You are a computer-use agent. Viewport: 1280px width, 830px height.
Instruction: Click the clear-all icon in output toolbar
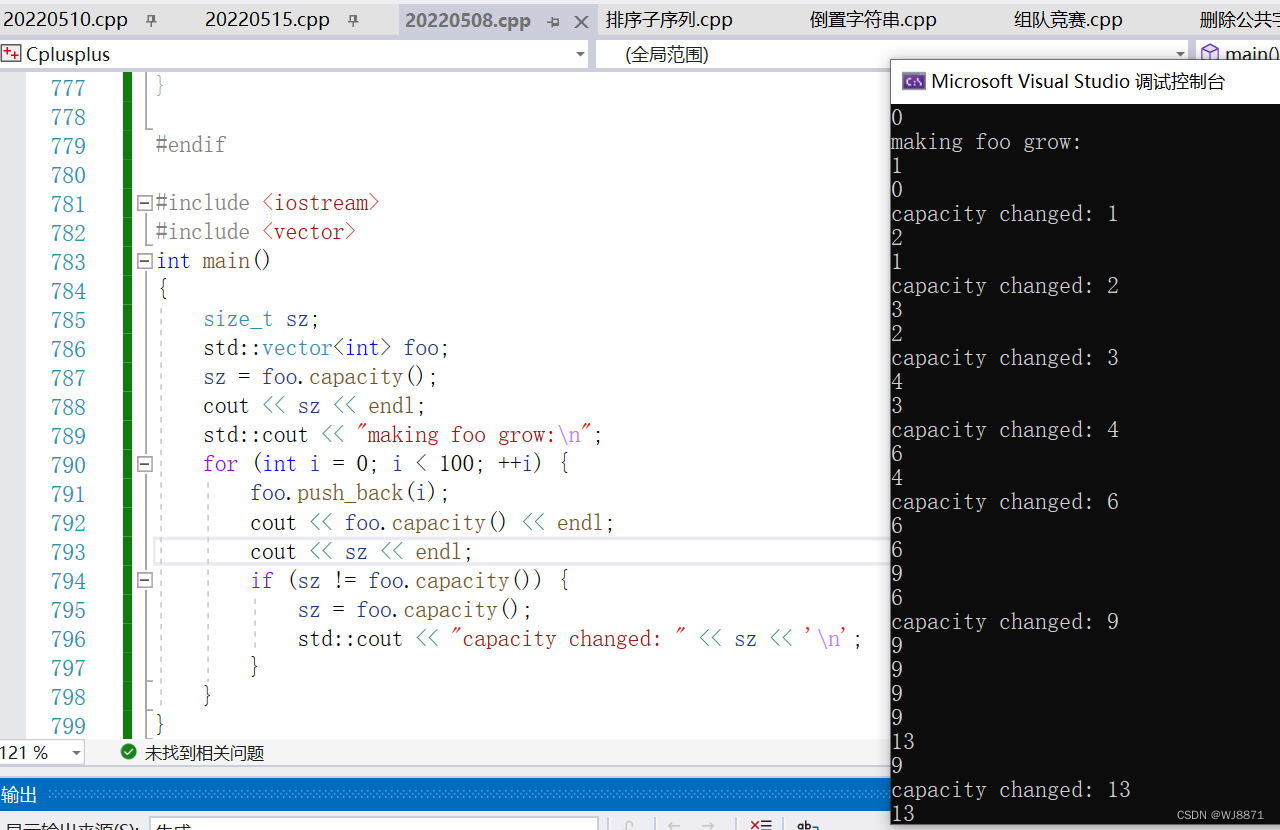point(762,823)
